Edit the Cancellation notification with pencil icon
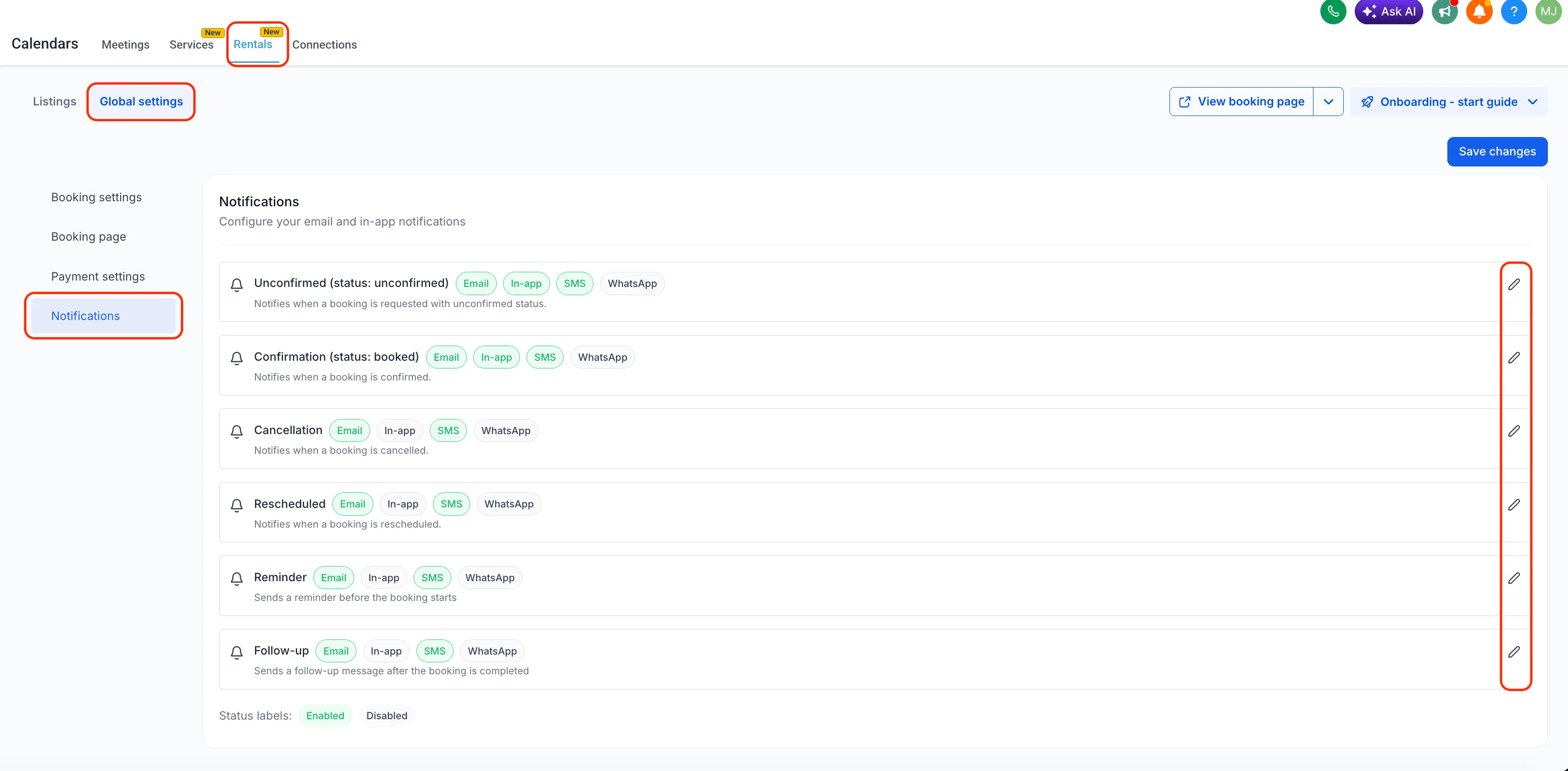 pyautogui.click(x=1514, y=431)
